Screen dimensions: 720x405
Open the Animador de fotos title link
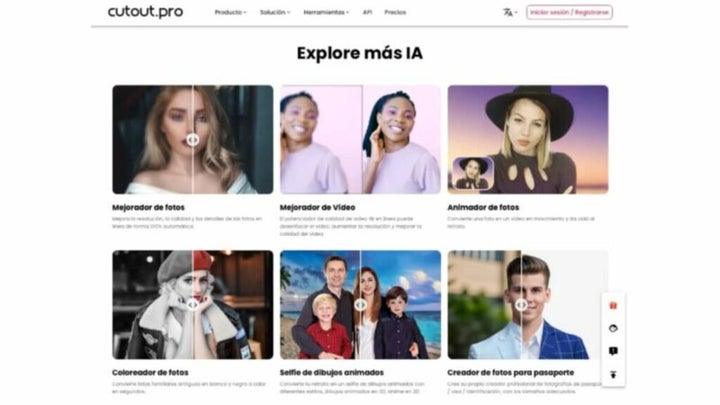(483, 208)
